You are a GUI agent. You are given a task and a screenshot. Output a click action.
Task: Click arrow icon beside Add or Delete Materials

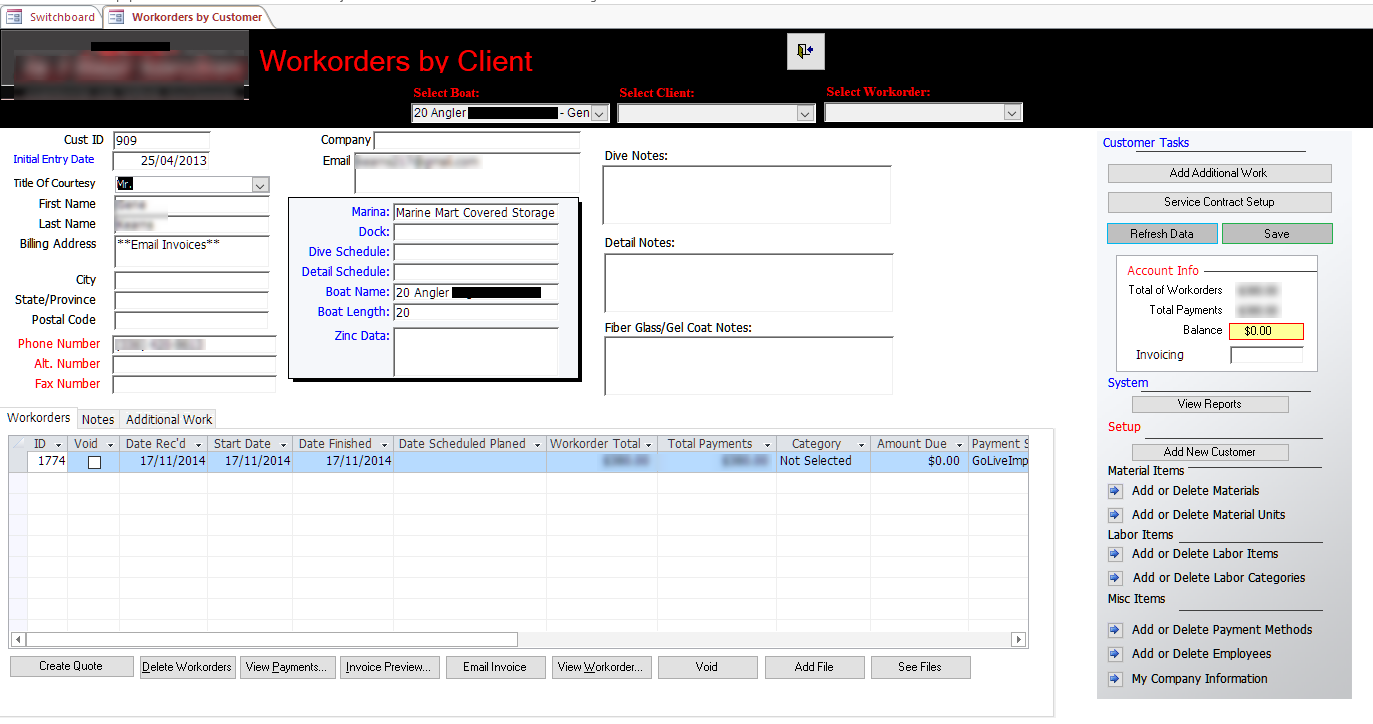[1116, 491]
